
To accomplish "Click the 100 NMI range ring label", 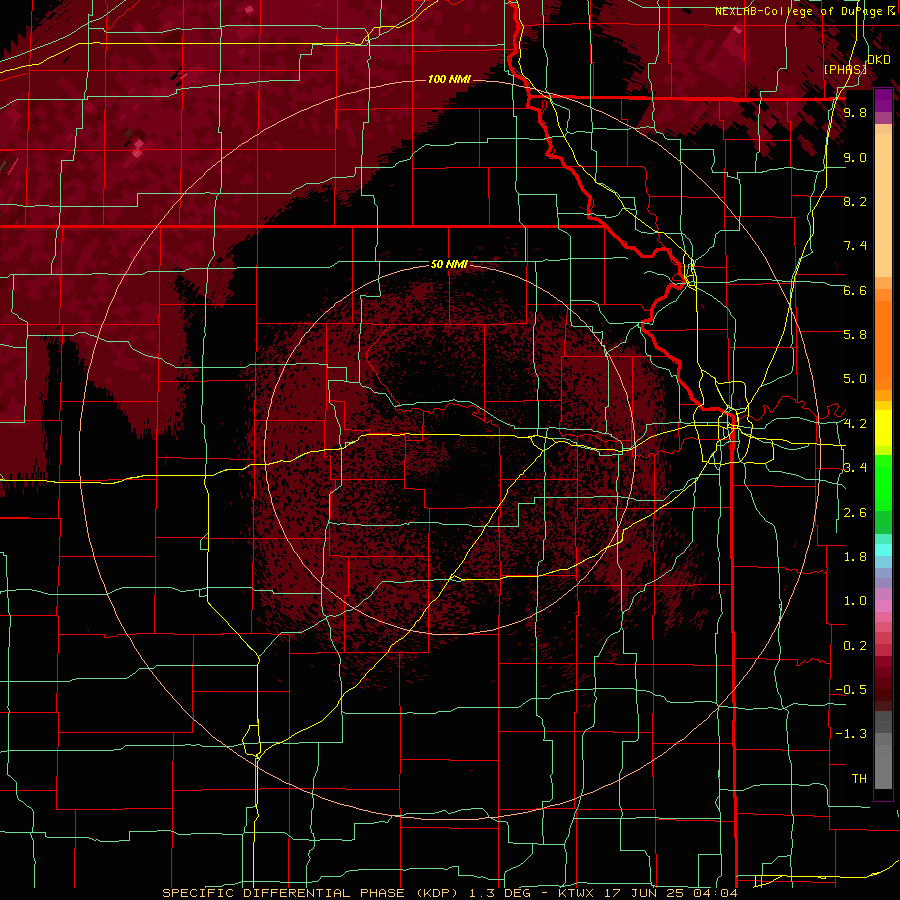I will [449, 79].
